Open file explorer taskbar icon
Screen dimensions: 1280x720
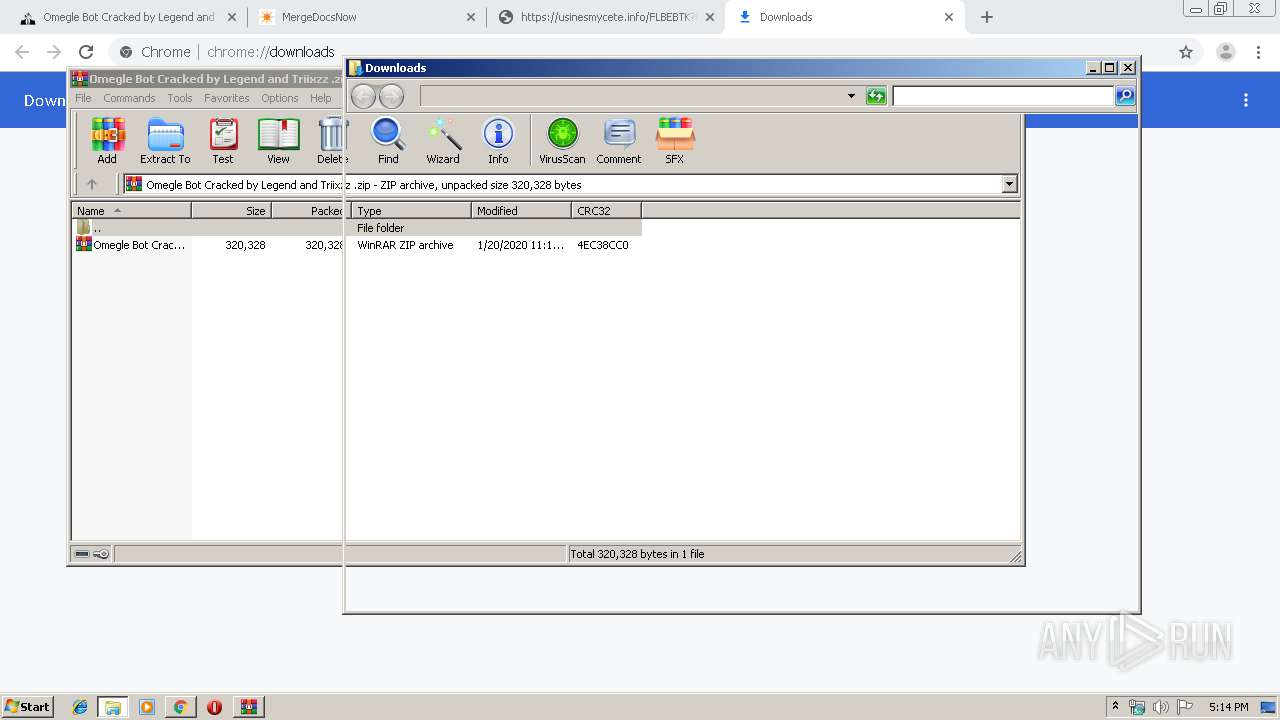pos(112,707)
